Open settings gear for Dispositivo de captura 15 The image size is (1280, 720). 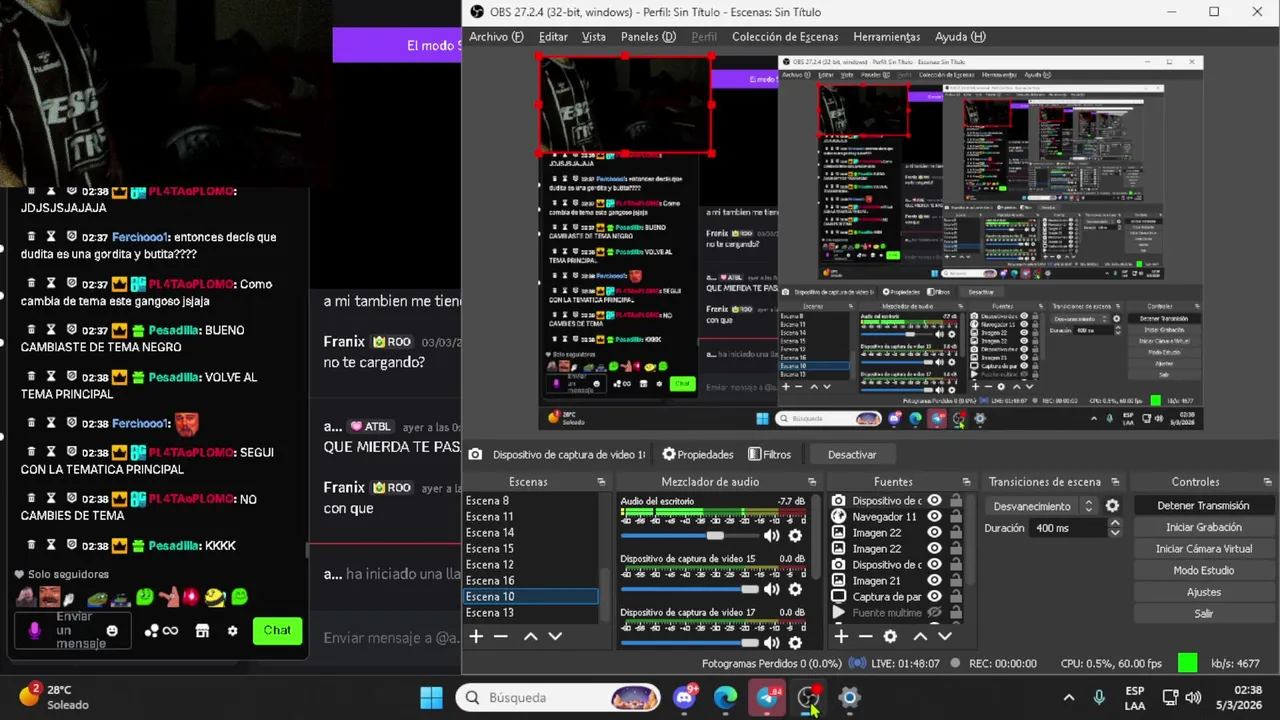pyautogui.click(x=795, y=590)
